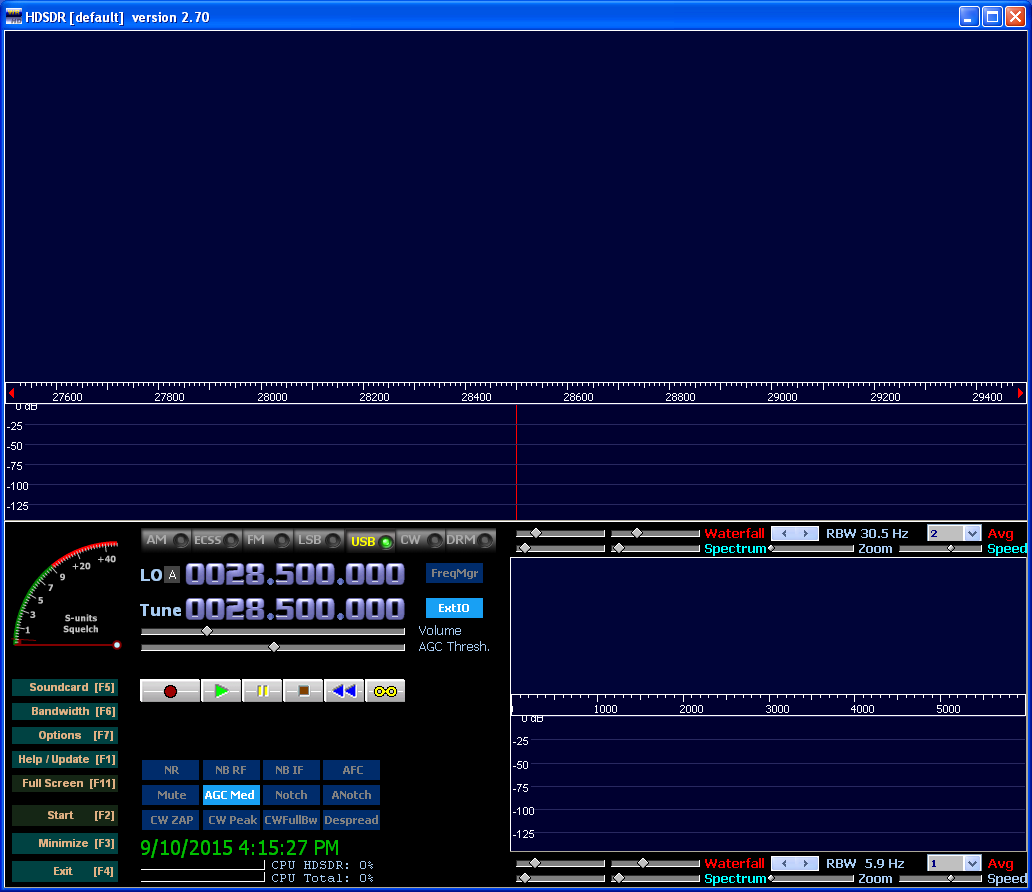Screen dimensions: 1032x892
Task: Switch demodulation mode to CW
Action: (x=421, y=539)
